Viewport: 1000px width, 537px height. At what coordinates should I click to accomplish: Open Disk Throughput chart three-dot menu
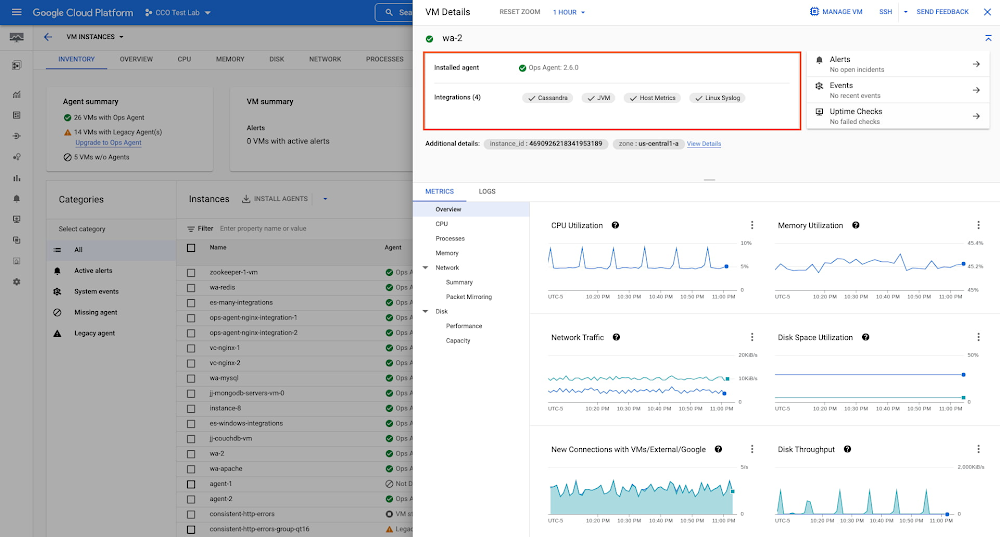click(977, 450)
